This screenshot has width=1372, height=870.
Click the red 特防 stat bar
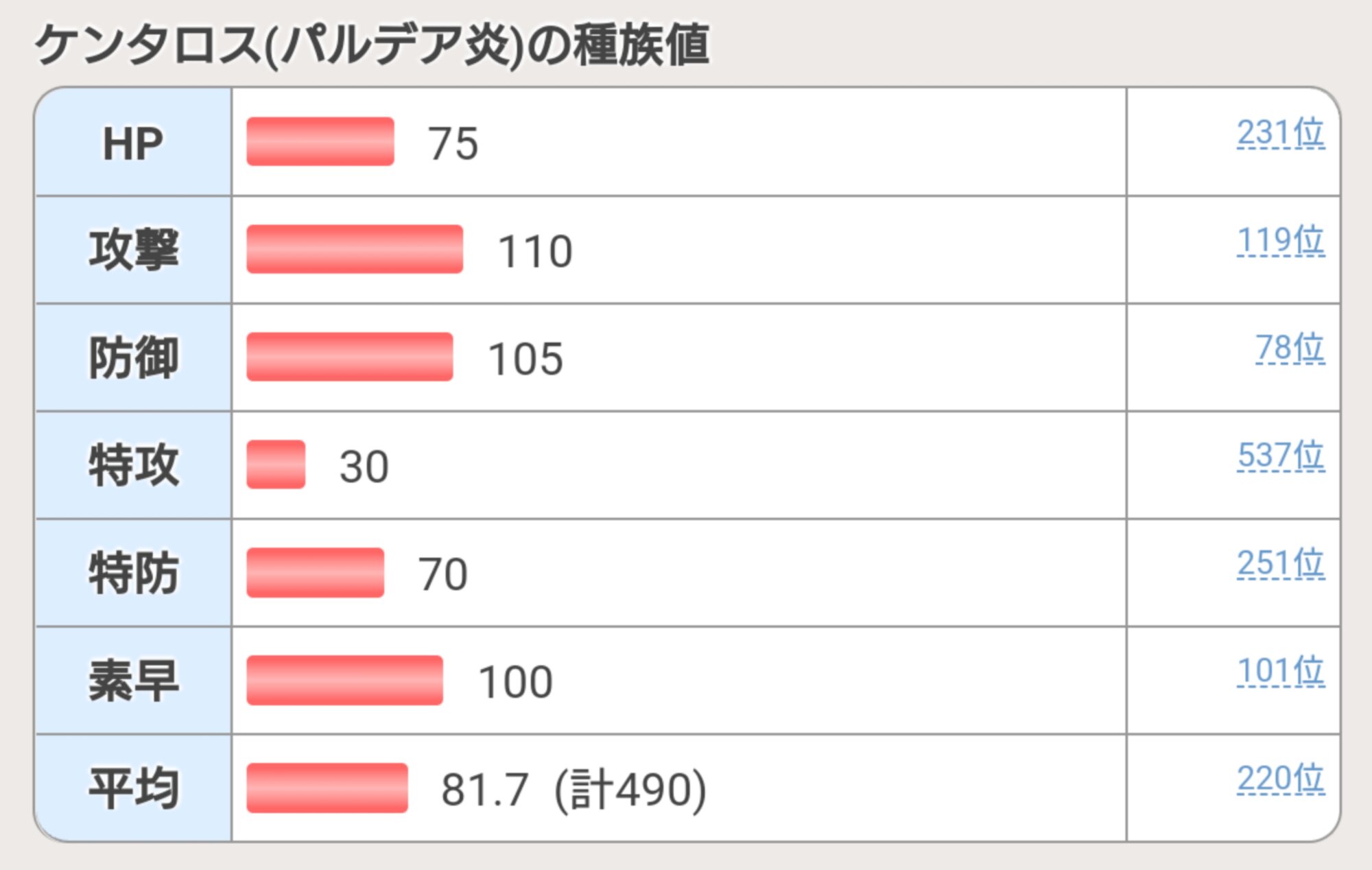point(316,572)
